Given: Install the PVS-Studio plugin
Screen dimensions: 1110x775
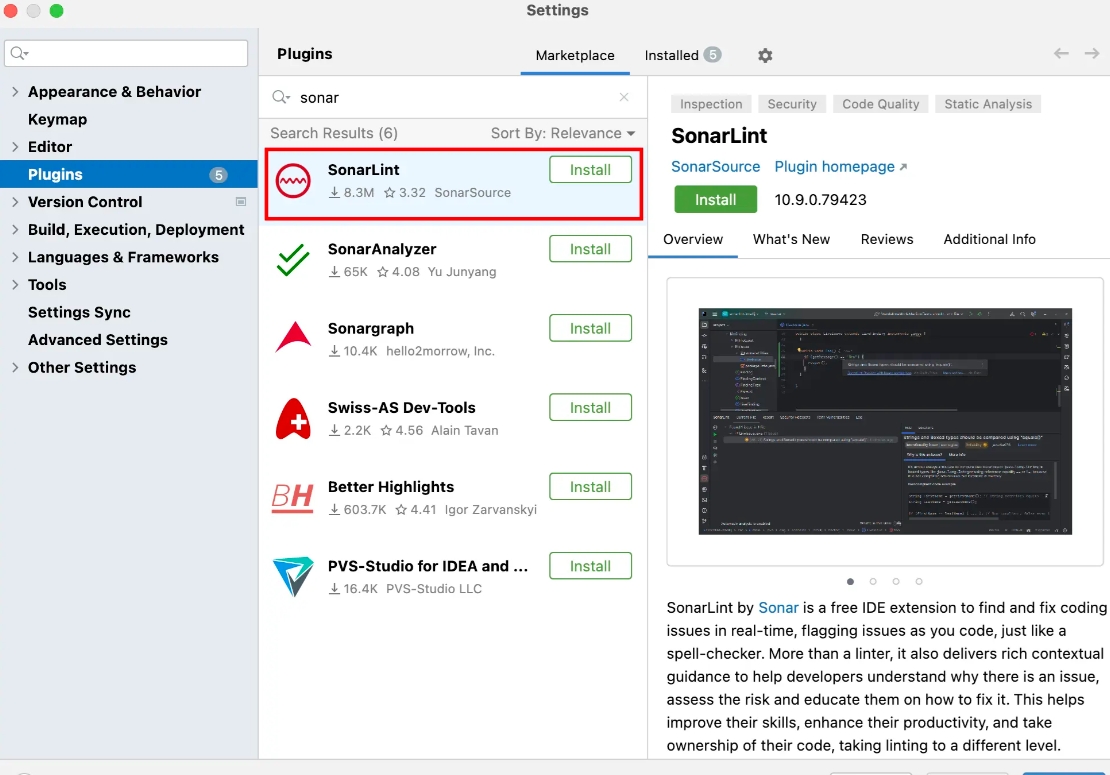Looking at the screenshot, I should point(590,566).
